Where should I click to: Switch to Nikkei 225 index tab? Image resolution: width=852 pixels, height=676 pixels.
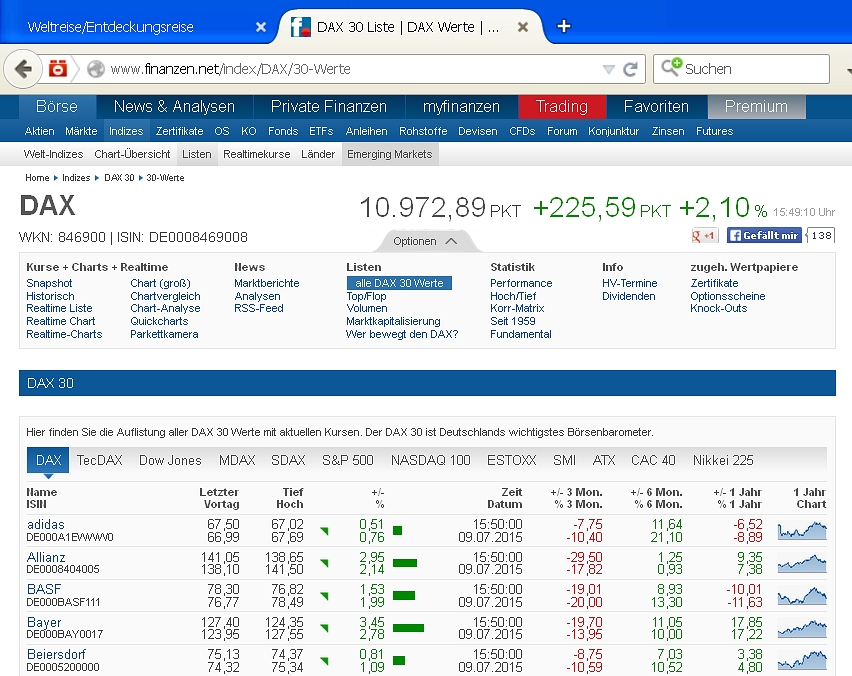(x=723, y=460)
